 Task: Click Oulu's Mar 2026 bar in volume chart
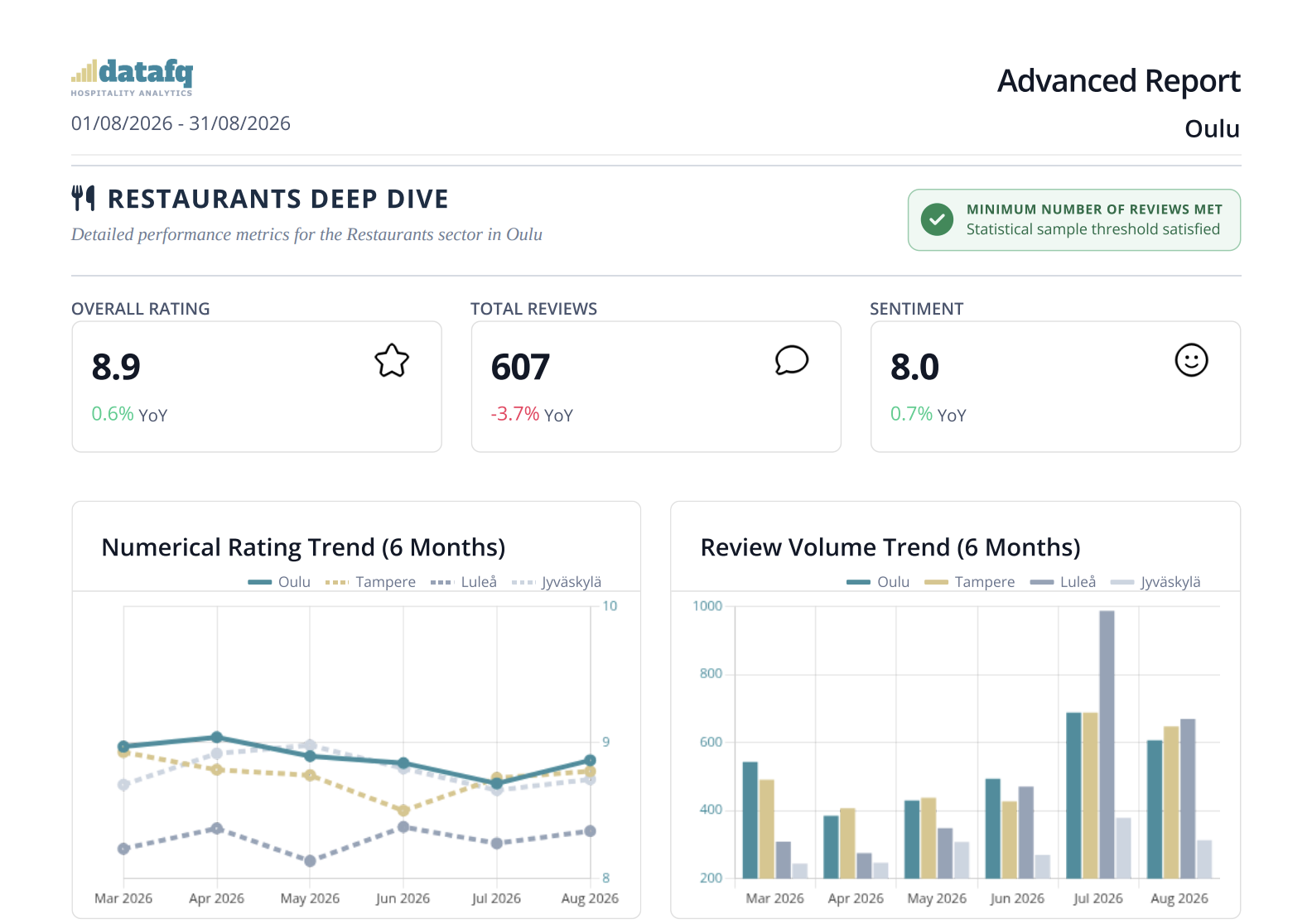[x=750, y=820]
